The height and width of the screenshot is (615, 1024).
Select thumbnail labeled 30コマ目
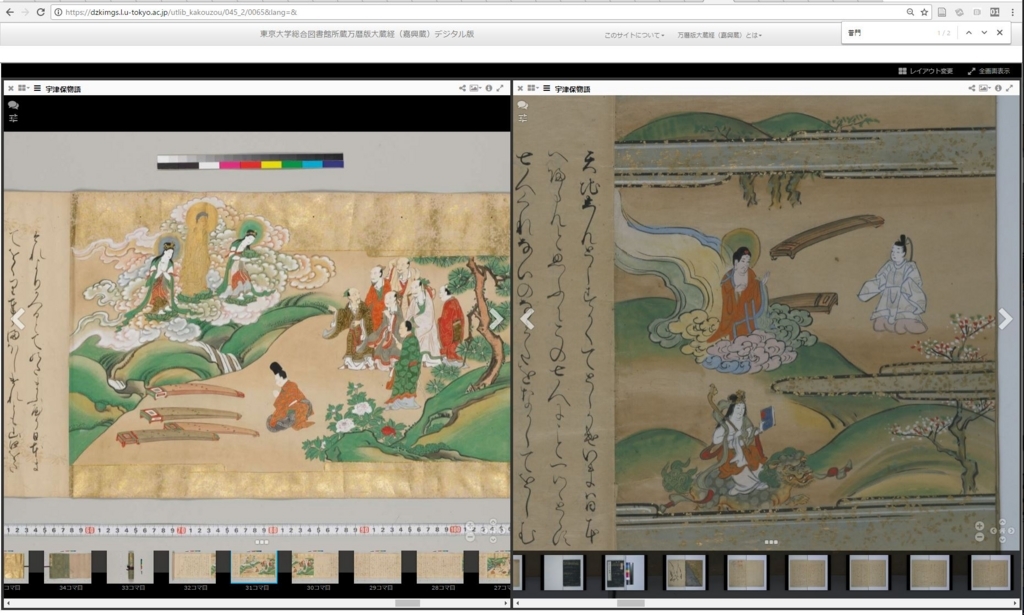tap(317, 567)
